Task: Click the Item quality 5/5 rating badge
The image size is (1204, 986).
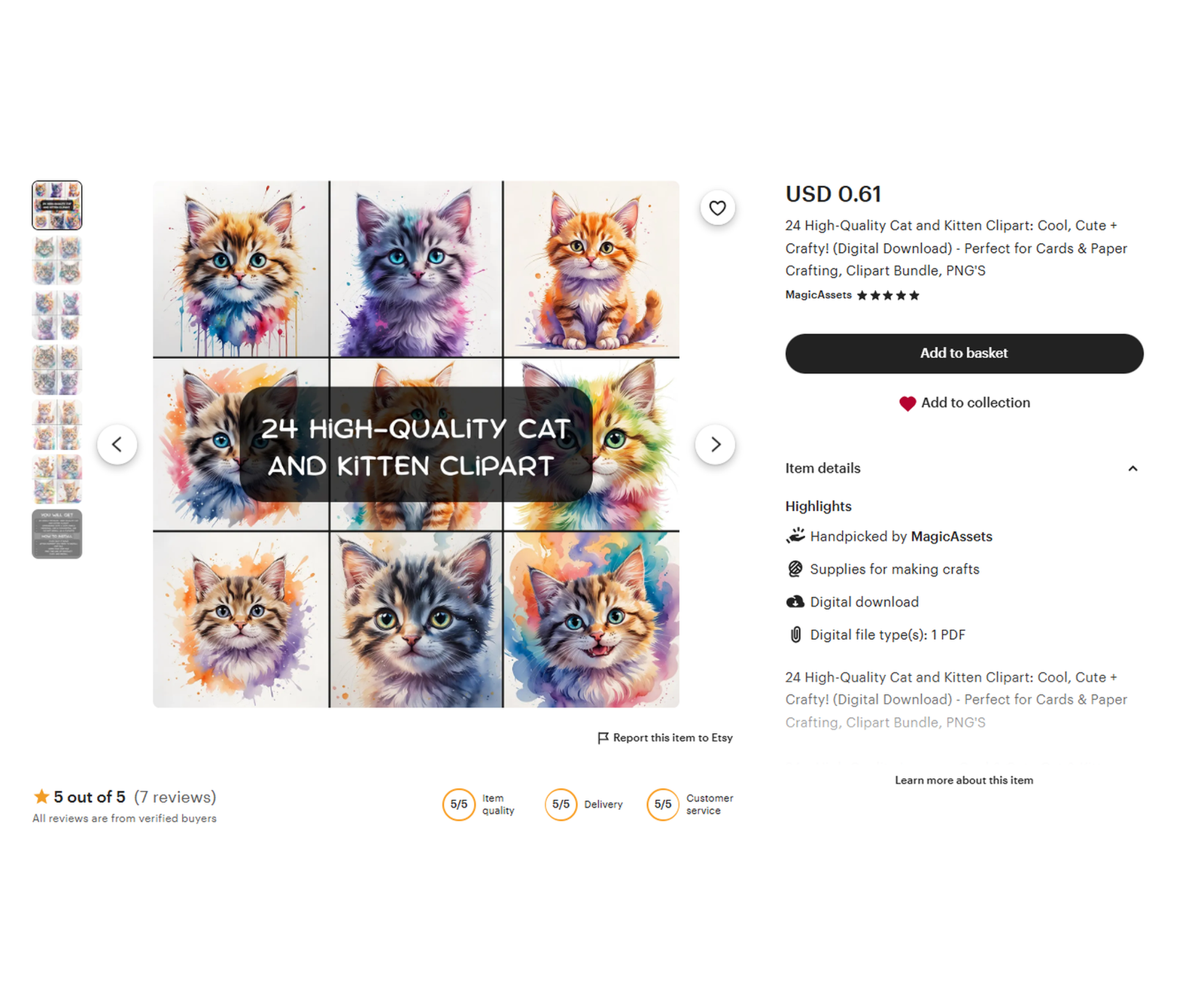Action: (x=458, y=804)
